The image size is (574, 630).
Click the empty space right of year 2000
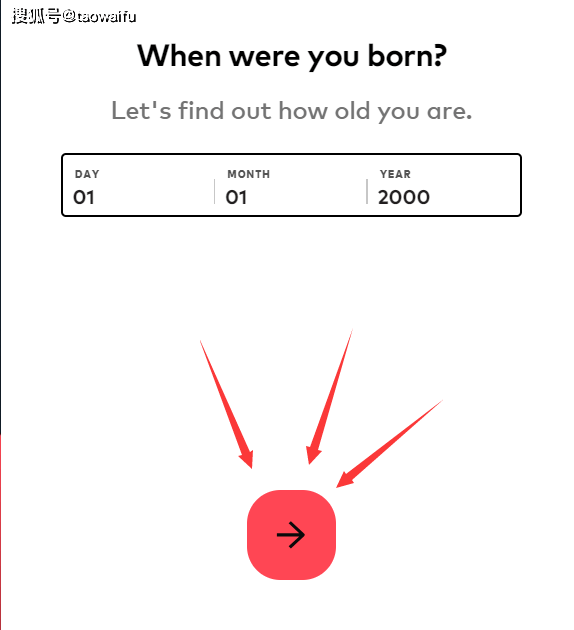click(474, 197)
